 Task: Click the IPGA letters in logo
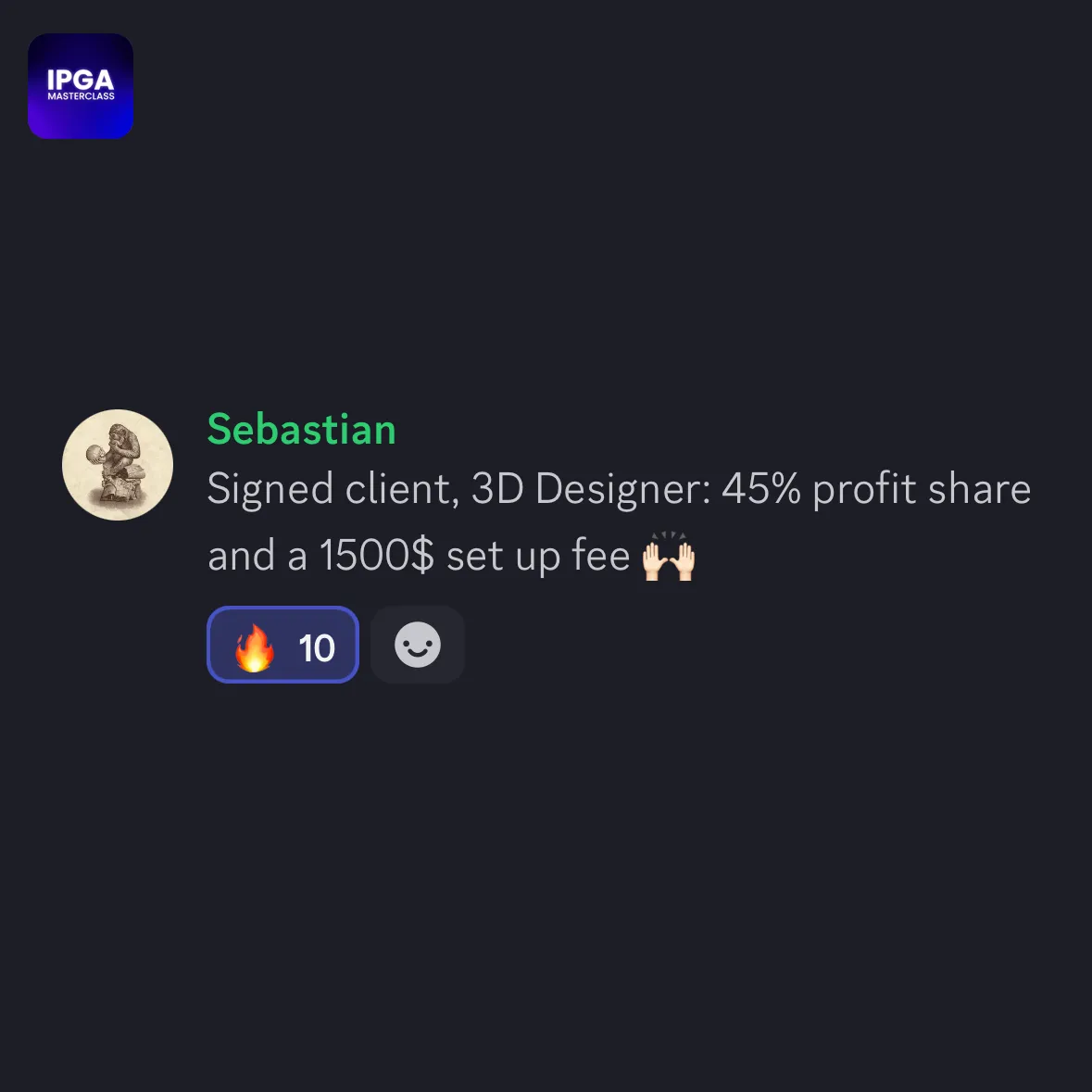81,80
